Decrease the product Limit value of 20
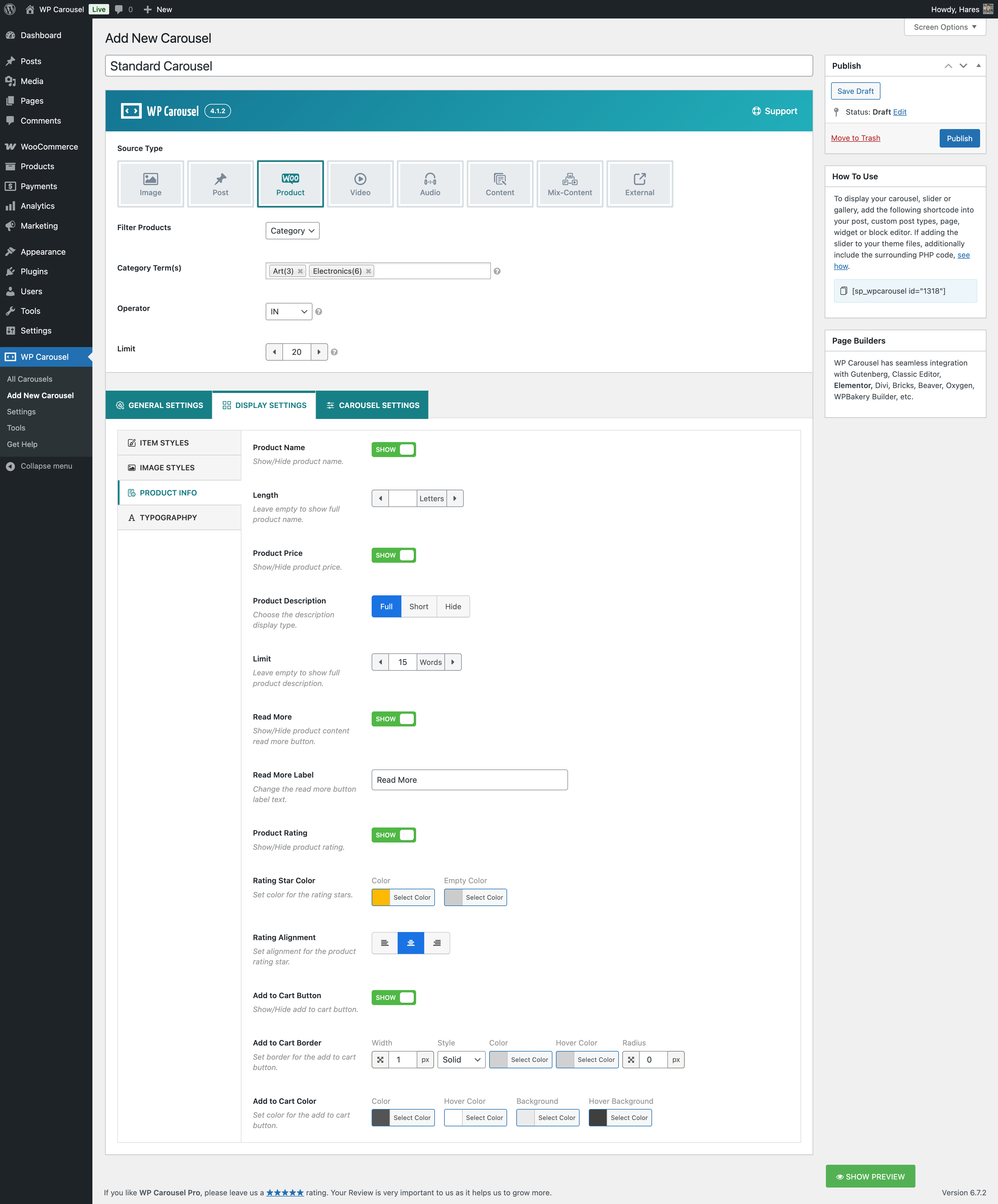 [x=274, y=352]
